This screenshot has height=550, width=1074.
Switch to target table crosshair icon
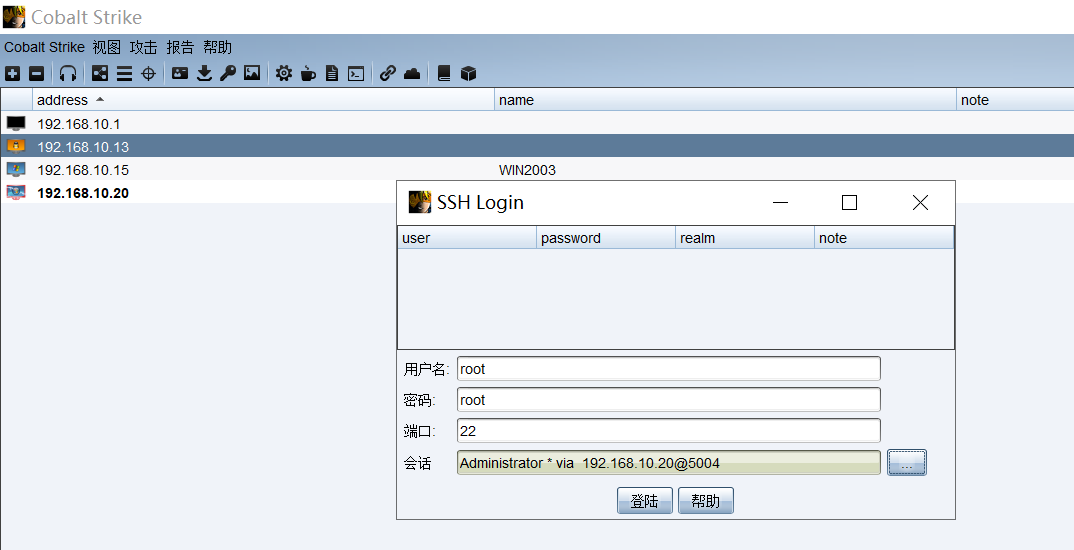point(148,73)
